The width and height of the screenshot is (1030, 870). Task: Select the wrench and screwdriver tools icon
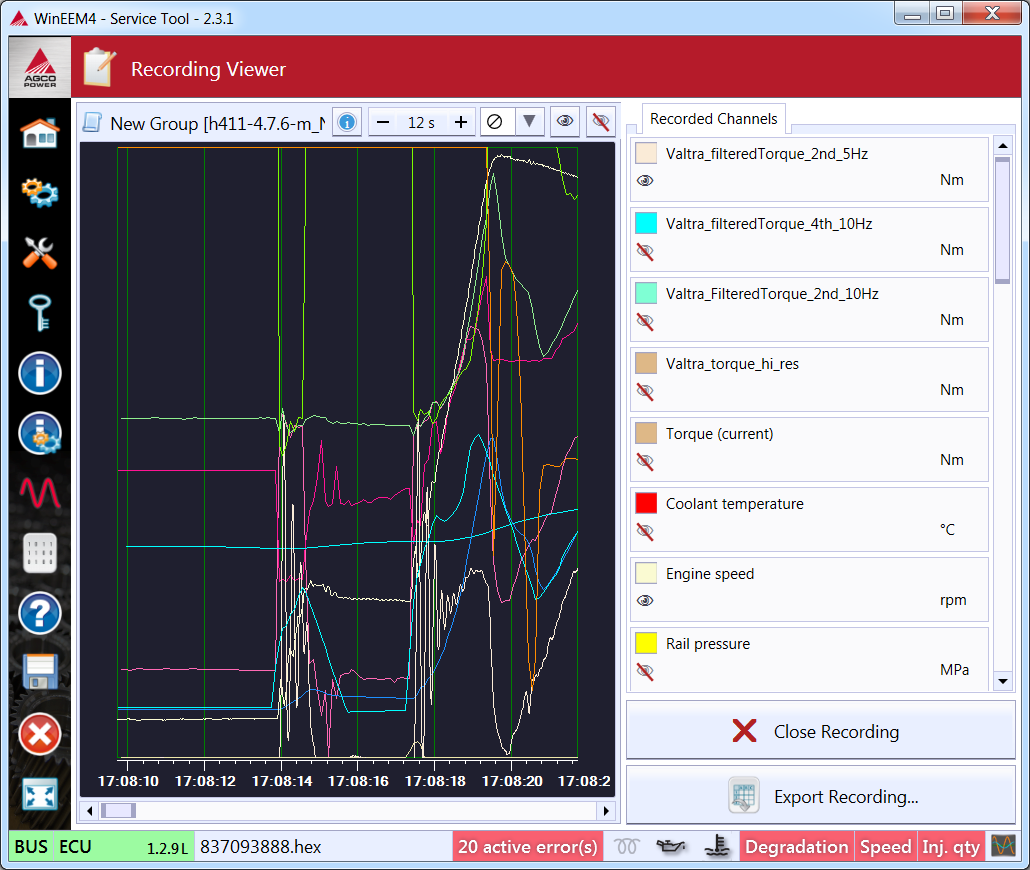click(40, 253)
